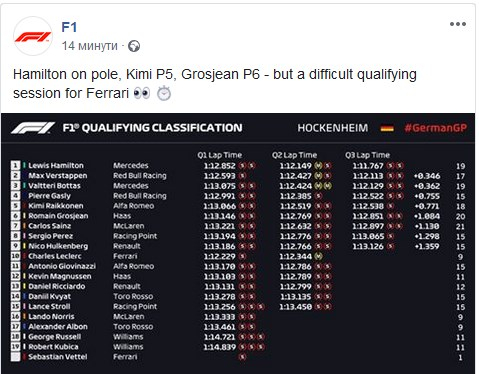Image resolution: width=479 pixels, height=374 pixels.
Task: Click the stopwatch emoji in post text
Action: click(x=164, y=93)
